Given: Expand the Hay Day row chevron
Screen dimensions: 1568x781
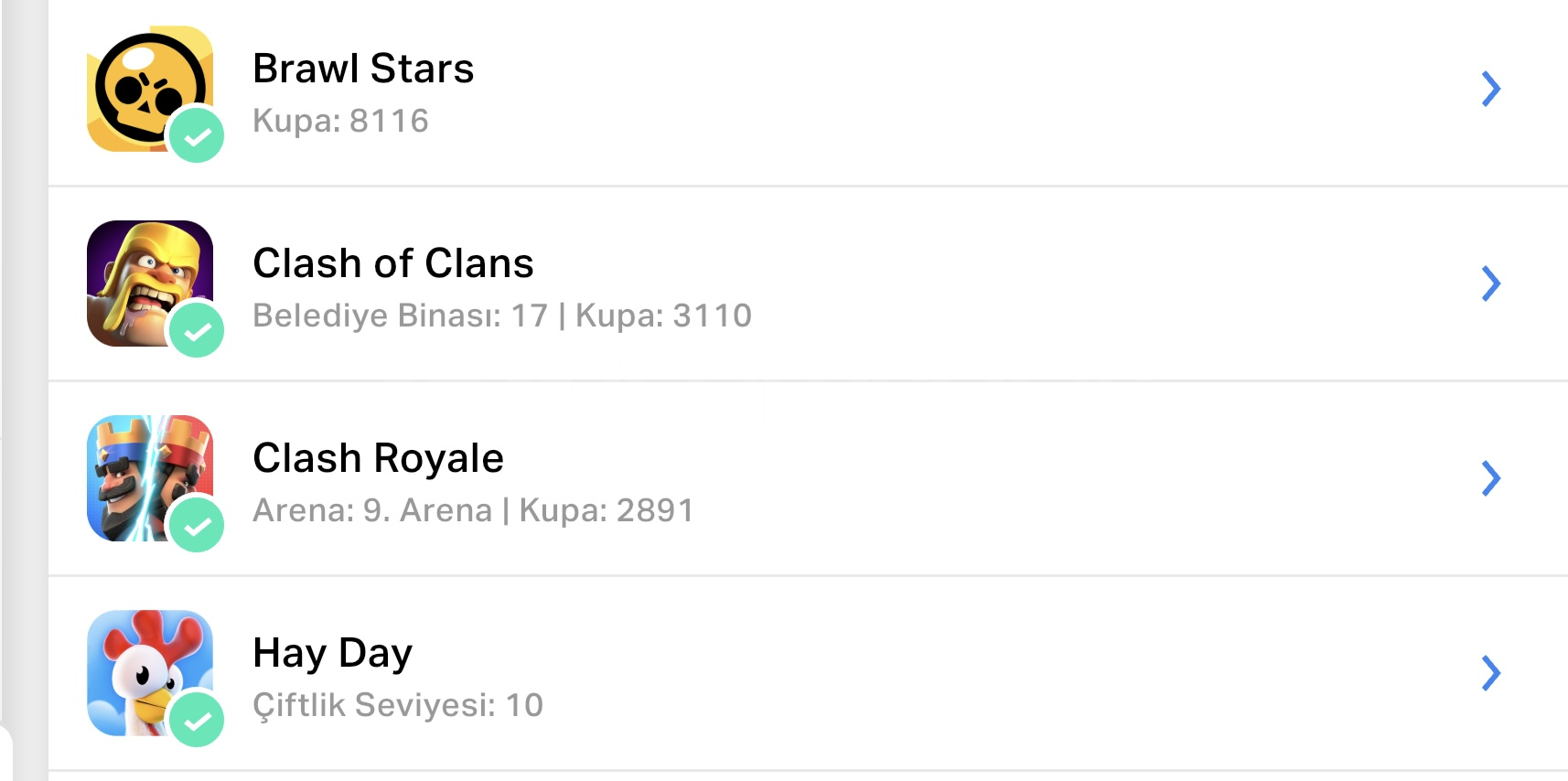Looking at the screenshot, I should (1491, 673).
